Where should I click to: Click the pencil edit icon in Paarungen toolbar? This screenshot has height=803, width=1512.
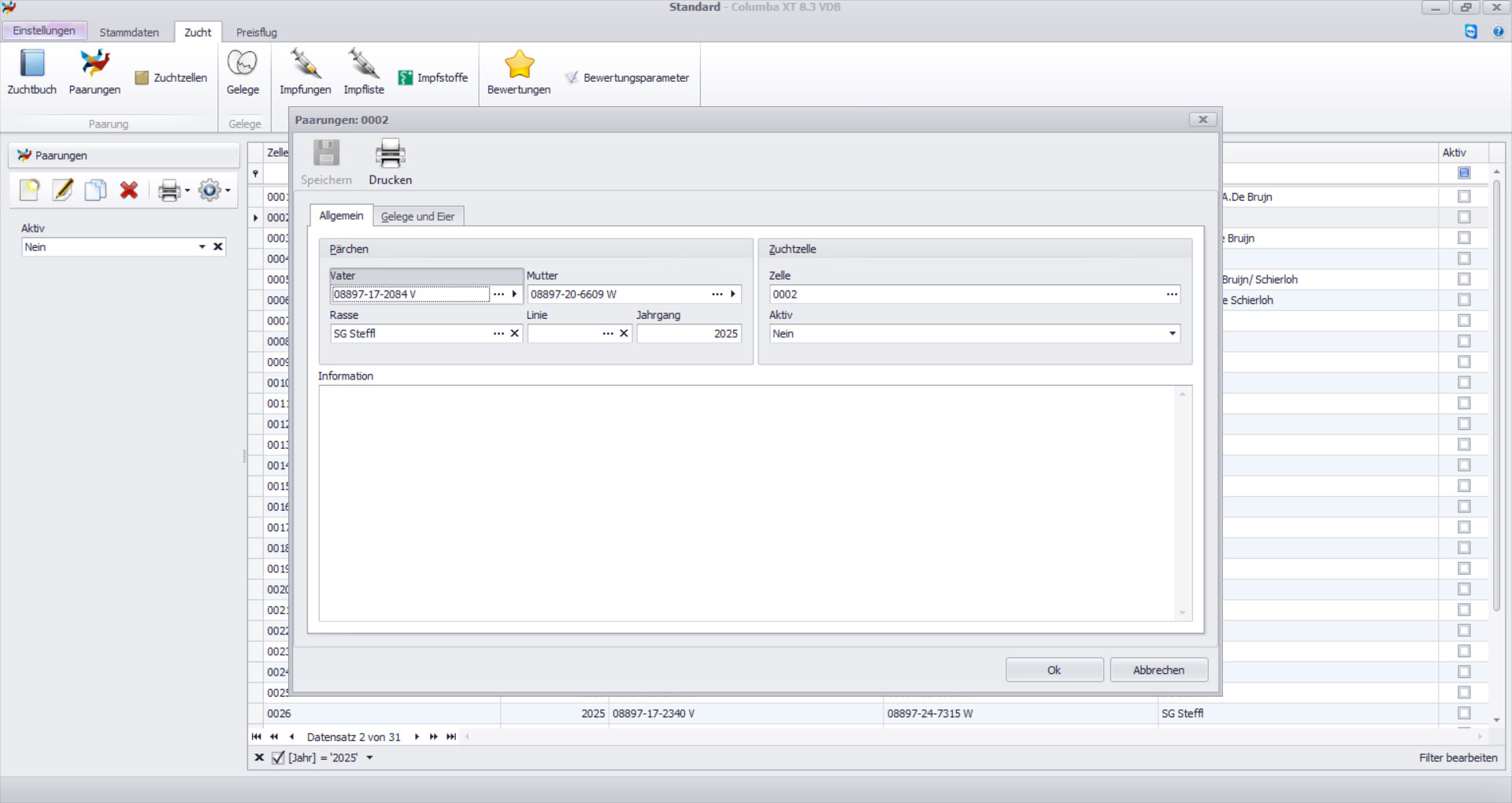pyautogui.click(x=63, y=191)
